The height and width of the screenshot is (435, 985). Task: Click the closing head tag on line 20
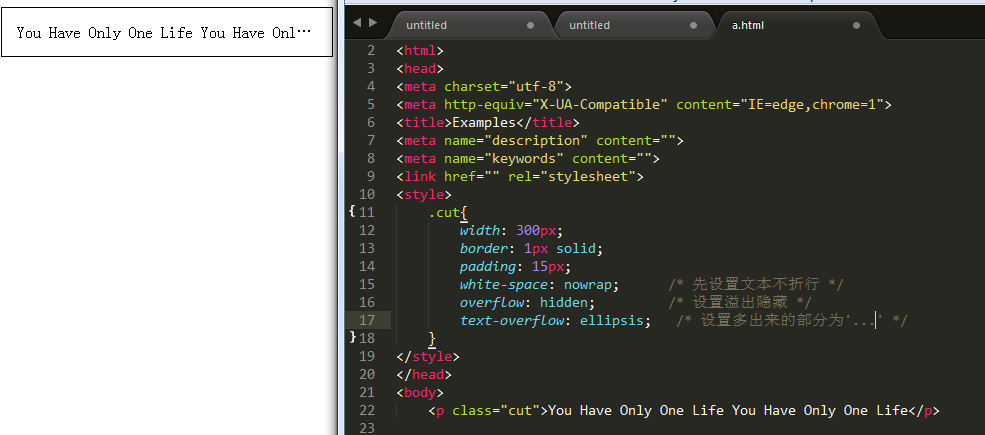(424, 375)
